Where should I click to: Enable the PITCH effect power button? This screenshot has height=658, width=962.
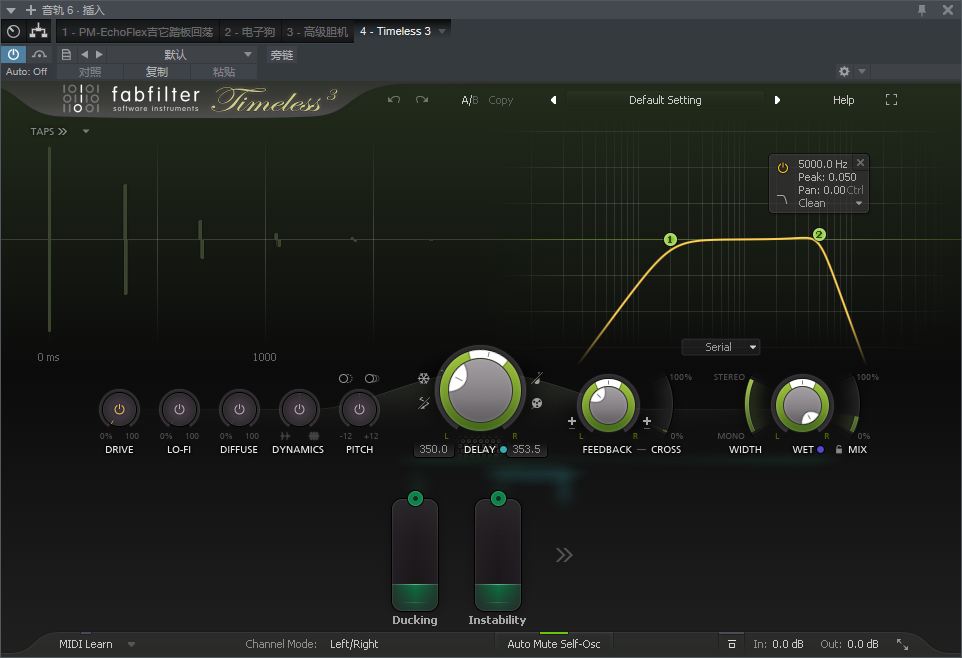point(360,409)
